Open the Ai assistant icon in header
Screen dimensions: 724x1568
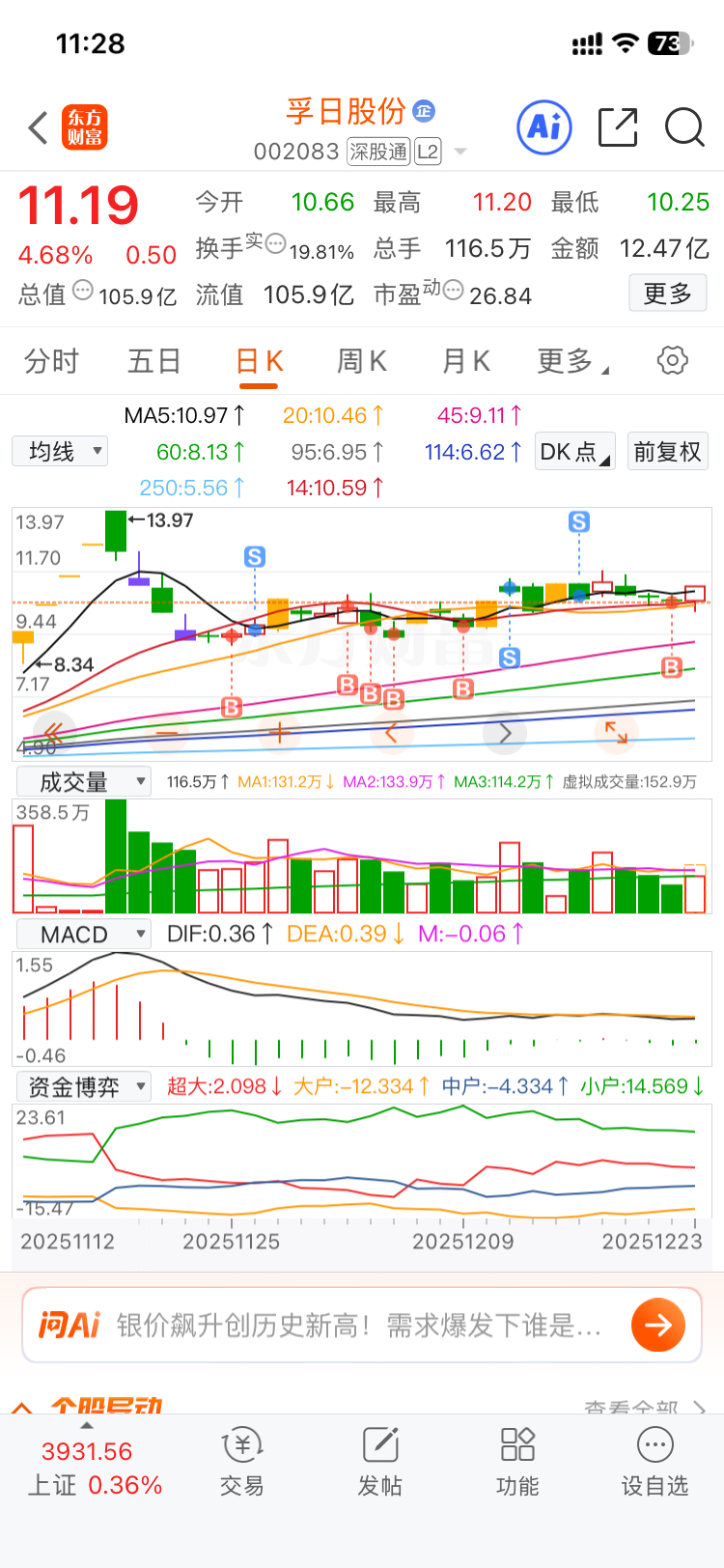(x=544, y=126)
